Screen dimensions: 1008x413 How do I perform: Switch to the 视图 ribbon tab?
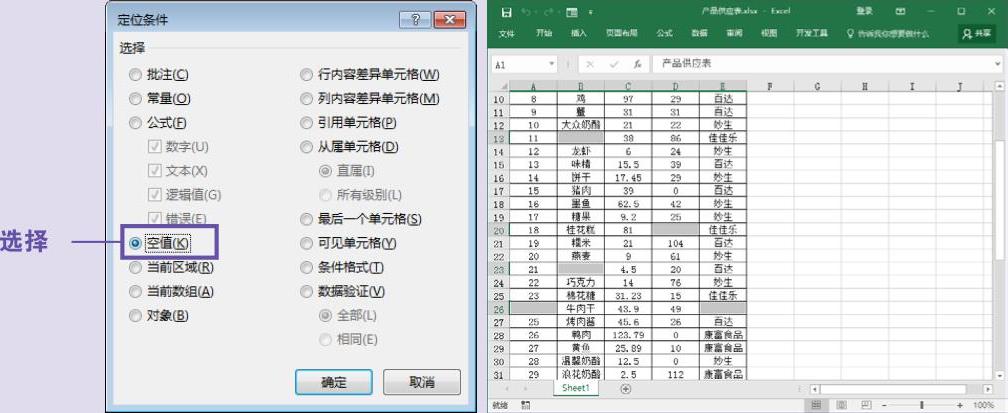pyautogui.click(x=769, y=33)
